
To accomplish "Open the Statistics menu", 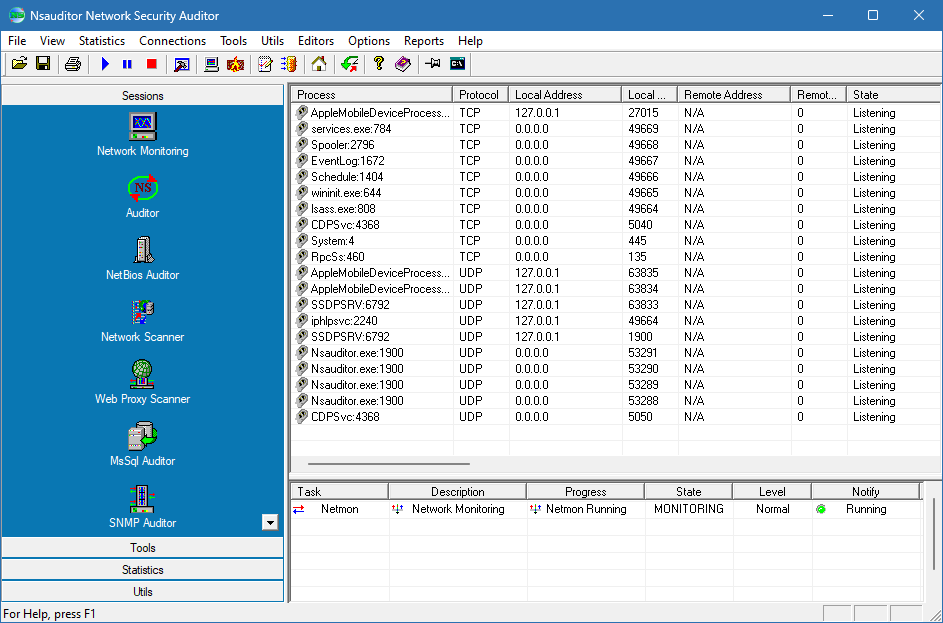I will tap(102, 41).
